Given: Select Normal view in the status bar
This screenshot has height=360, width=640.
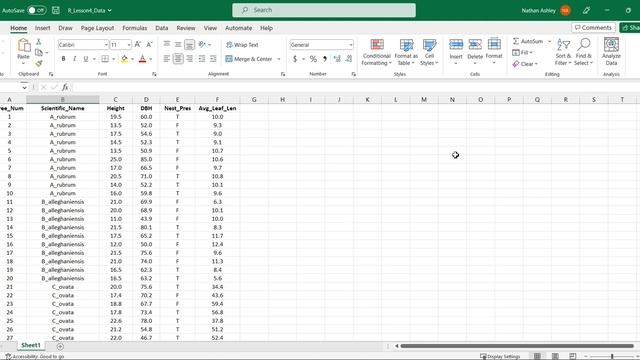Looking at the screenshot, I should [x=537, y=356].
